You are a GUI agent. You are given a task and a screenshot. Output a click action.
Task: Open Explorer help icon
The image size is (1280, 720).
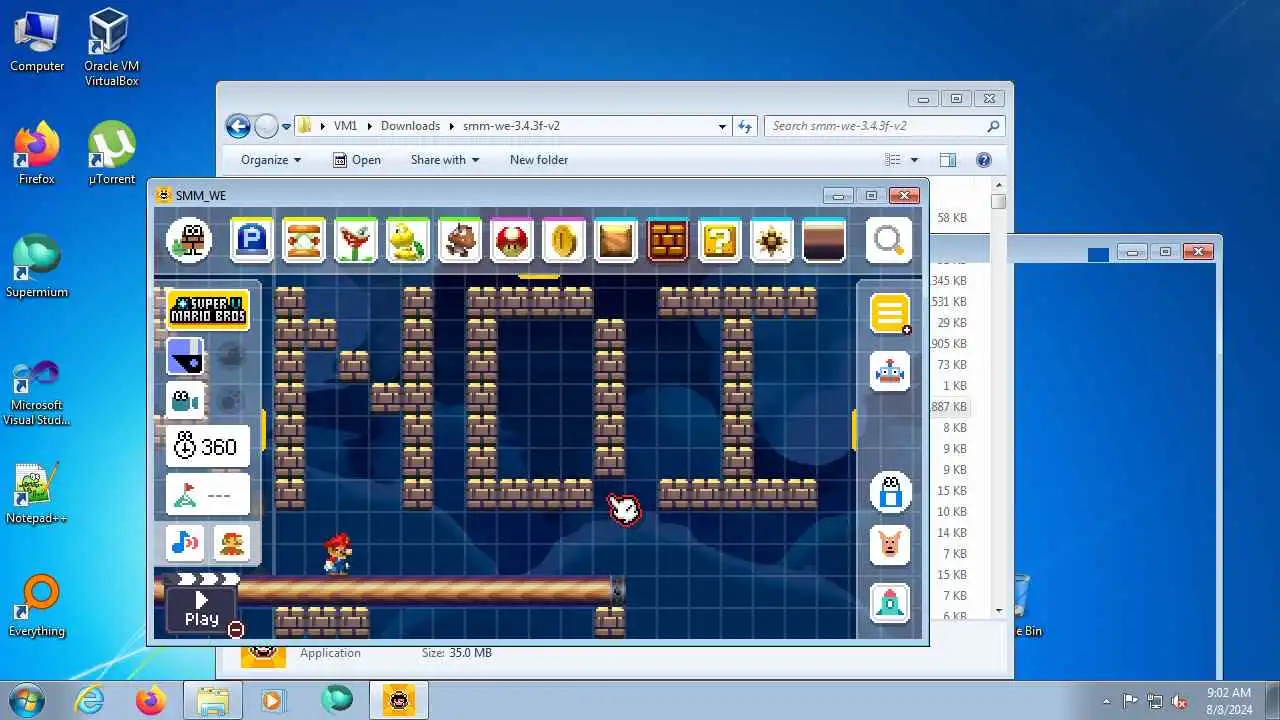(983, 160)
